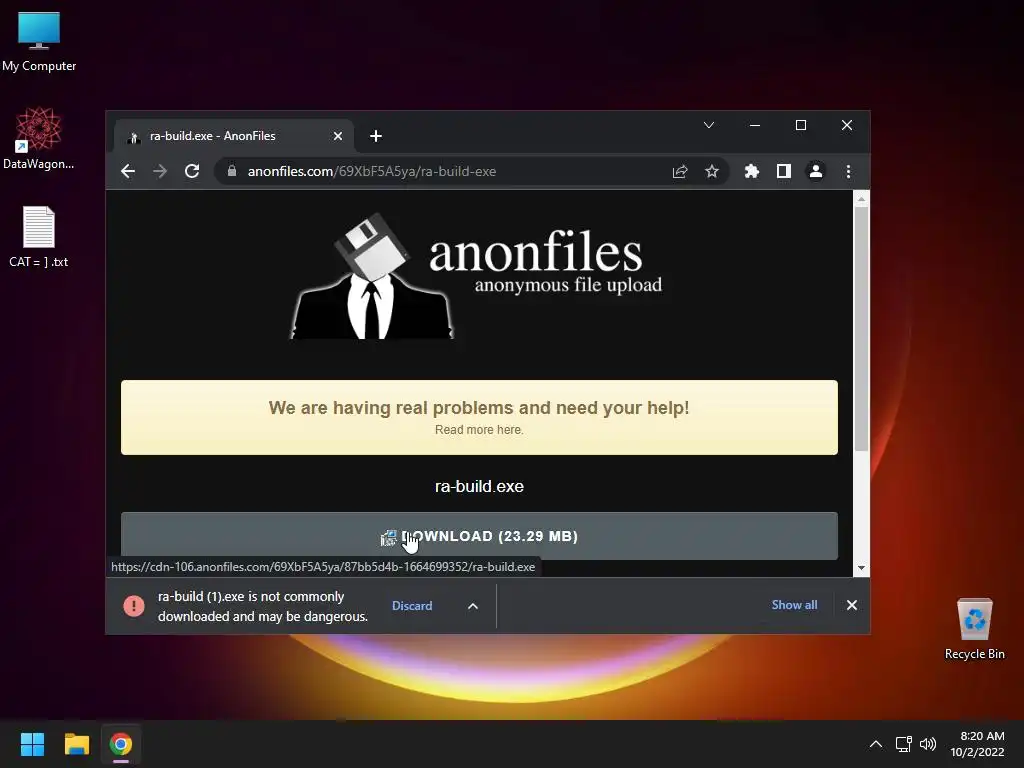Screen dimensions: 1024x768
Task: Show hidden tray icons
Action: pyautogui.click(x=876, y=744)
